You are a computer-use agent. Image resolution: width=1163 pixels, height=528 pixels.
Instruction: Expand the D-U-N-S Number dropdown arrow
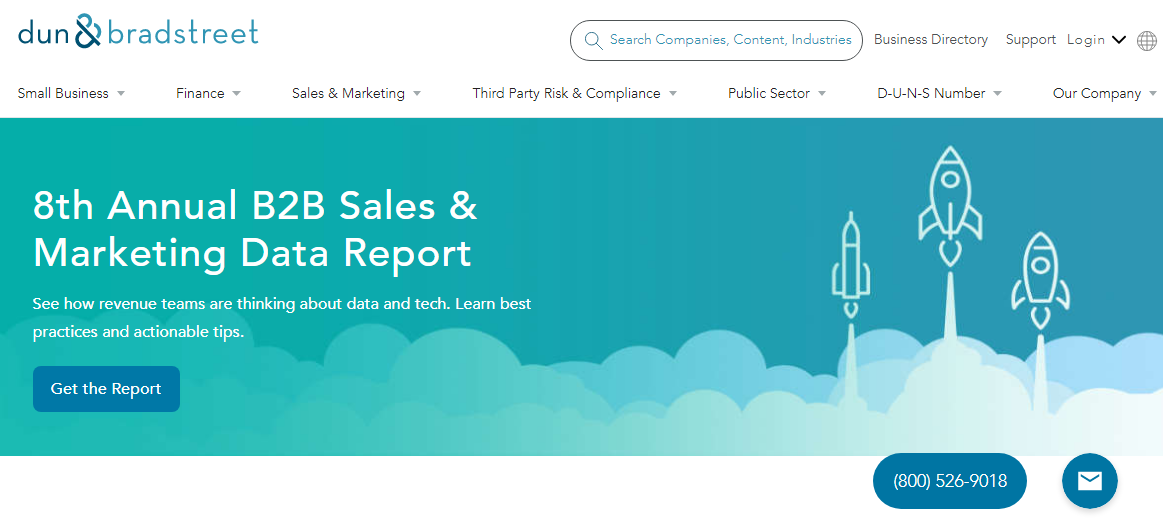[x=998, y=93]
